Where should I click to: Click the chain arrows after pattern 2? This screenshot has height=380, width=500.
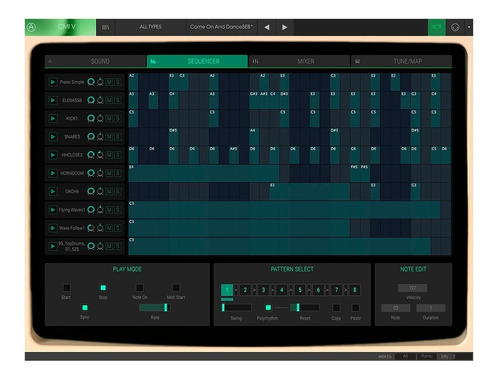coord(254,290)
